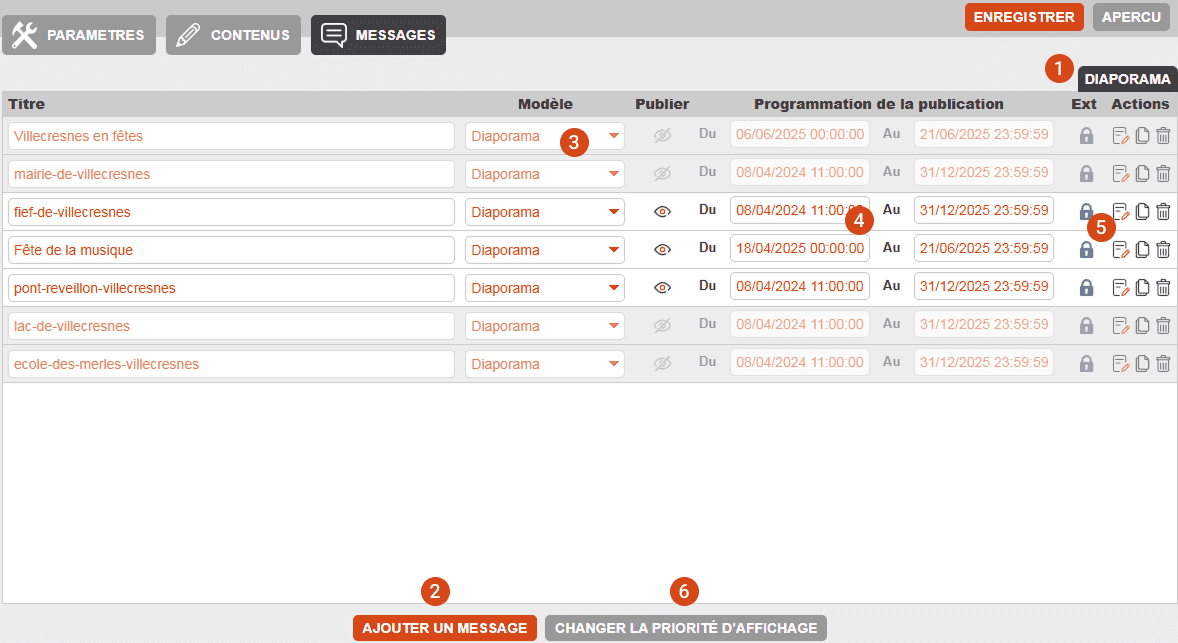Switch to the PARAMETRES tab
This screenshot has height=643, width=1178.
coord(79,35)
